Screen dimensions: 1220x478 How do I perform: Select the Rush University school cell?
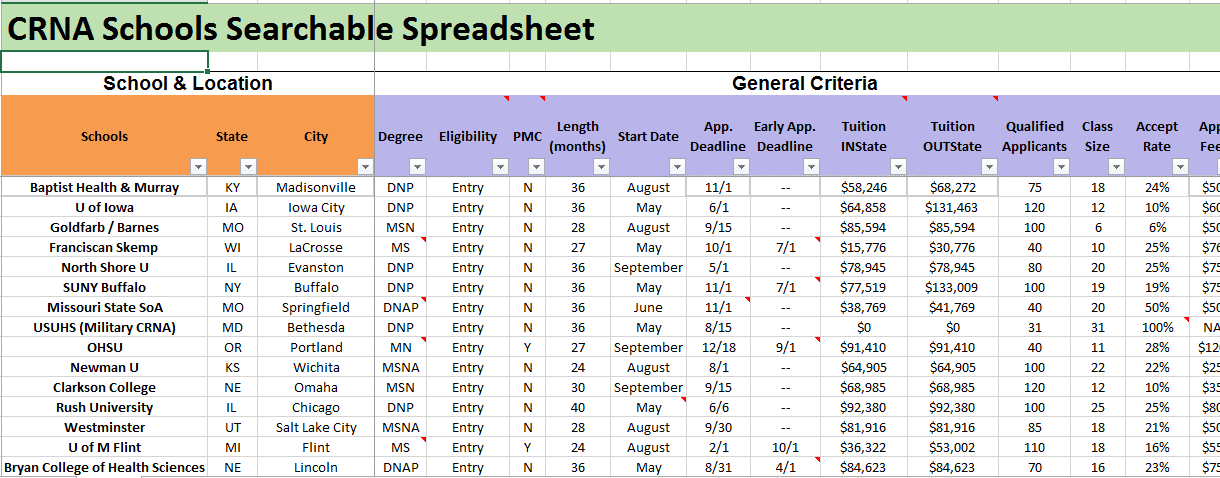pyautogui.click(x=104, y=407)
